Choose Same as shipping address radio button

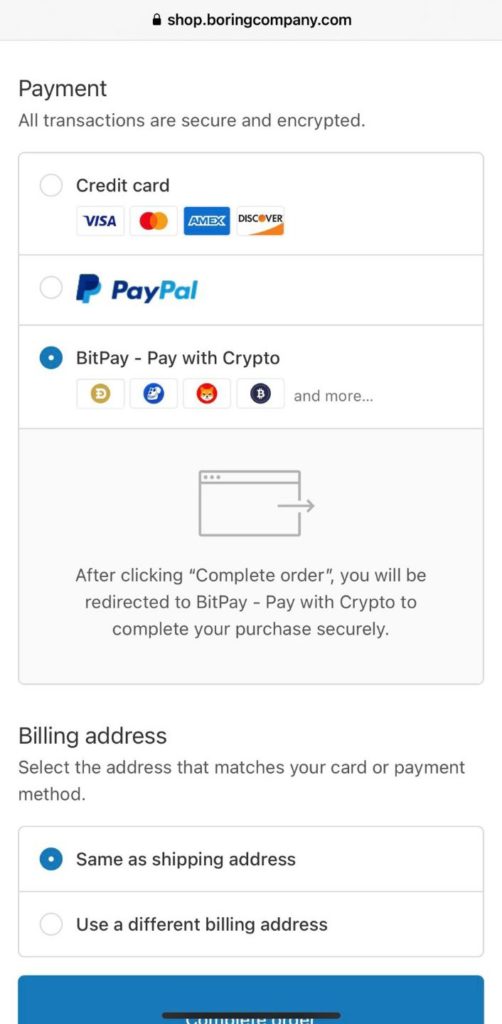coord(51,859)
